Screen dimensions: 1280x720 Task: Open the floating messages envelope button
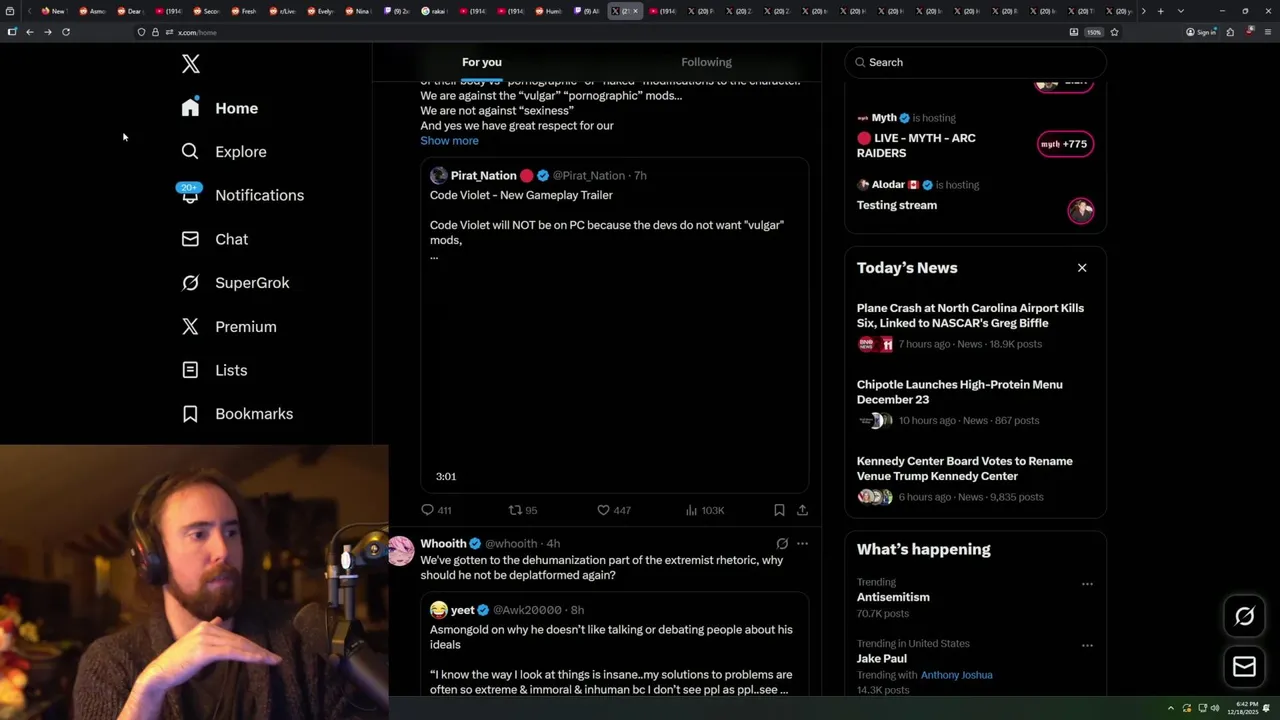1244,667
